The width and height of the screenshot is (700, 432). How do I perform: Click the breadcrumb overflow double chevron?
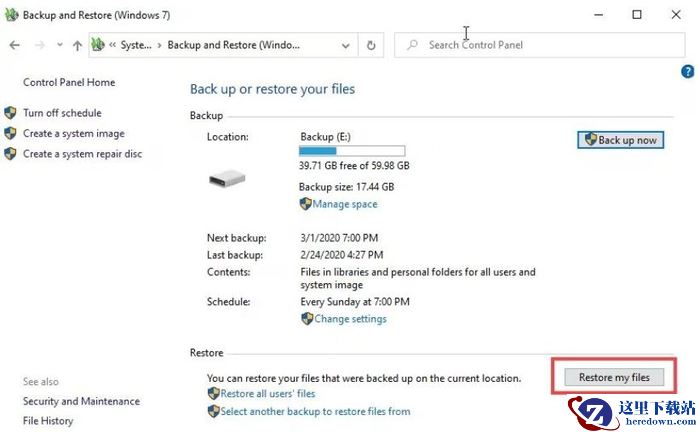112,45
